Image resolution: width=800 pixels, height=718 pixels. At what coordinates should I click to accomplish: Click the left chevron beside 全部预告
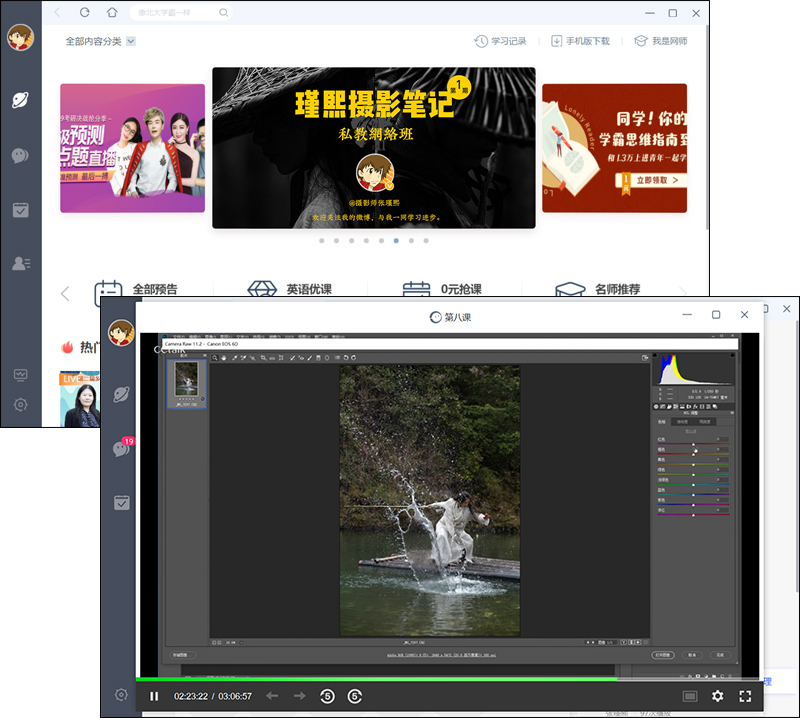[65, 293]
